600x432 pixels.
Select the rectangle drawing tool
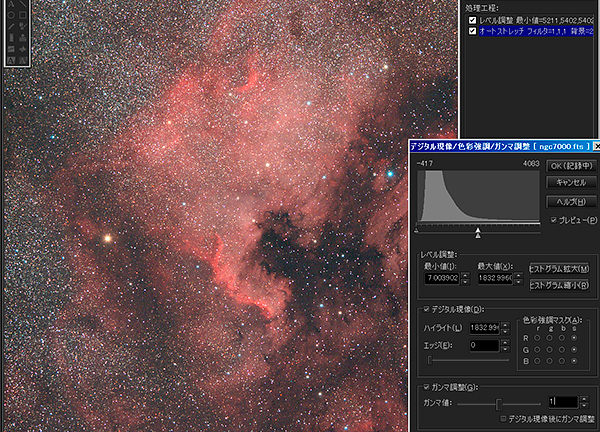point(23,15)
